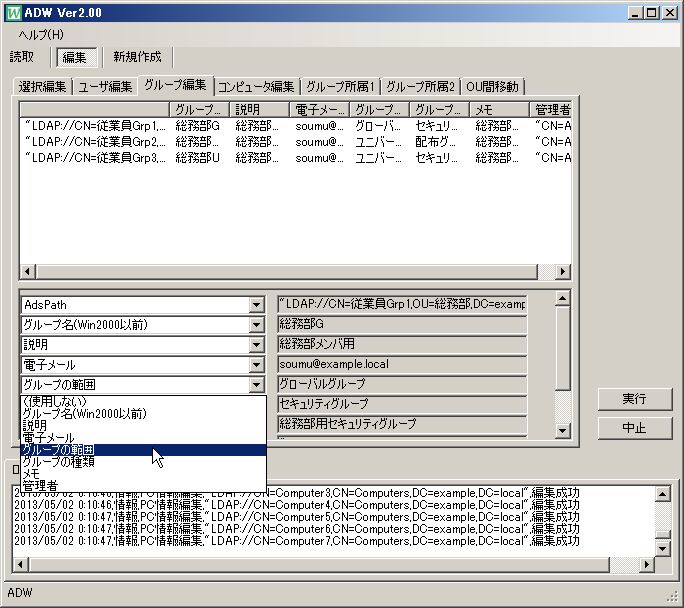
Task: Switch to 読取 mode
Action: coord(22,57)
